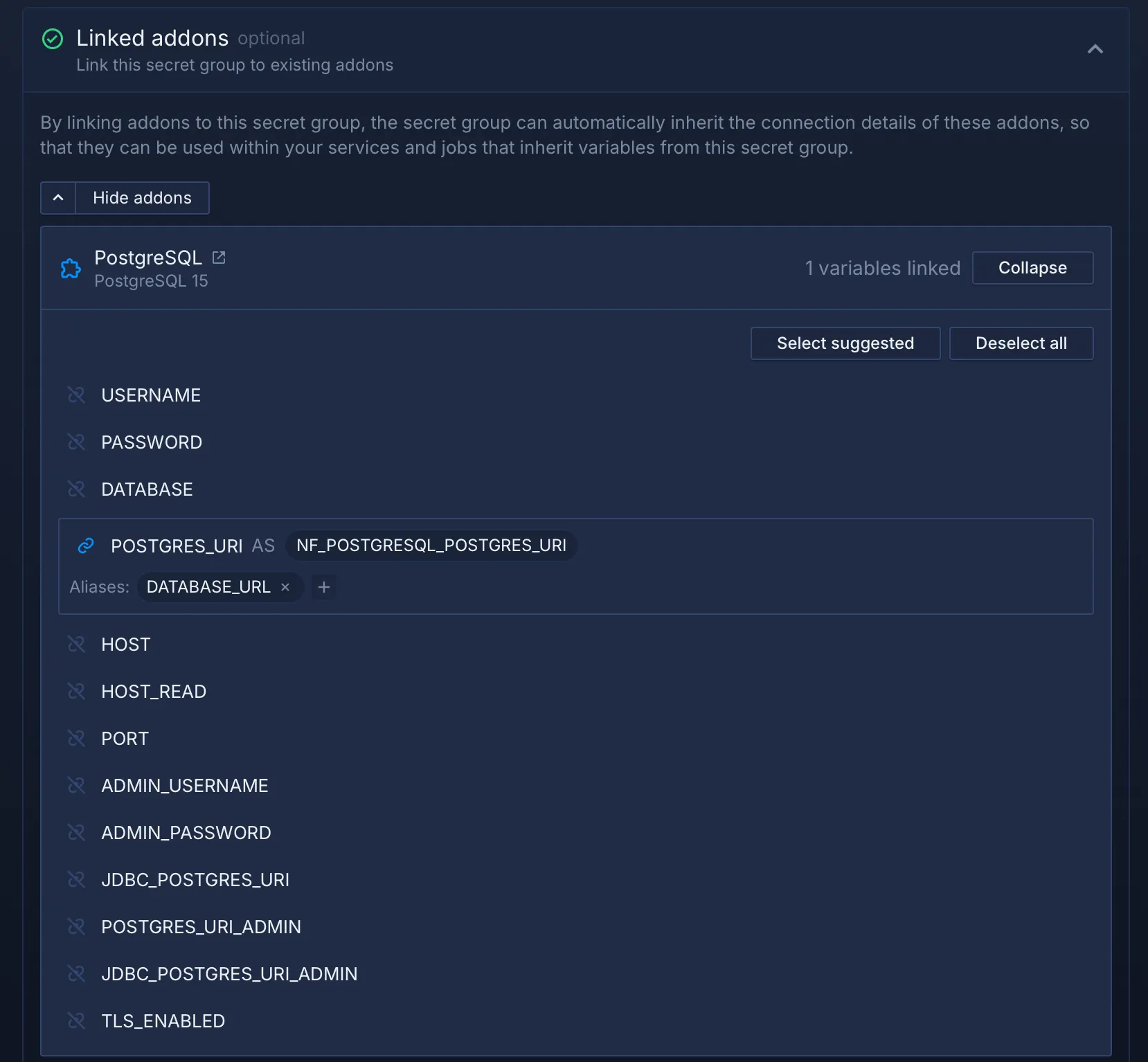Screen dimensions: 1148x1062
Task: Link the USERNAME variable icon
Action: [76, 395]
